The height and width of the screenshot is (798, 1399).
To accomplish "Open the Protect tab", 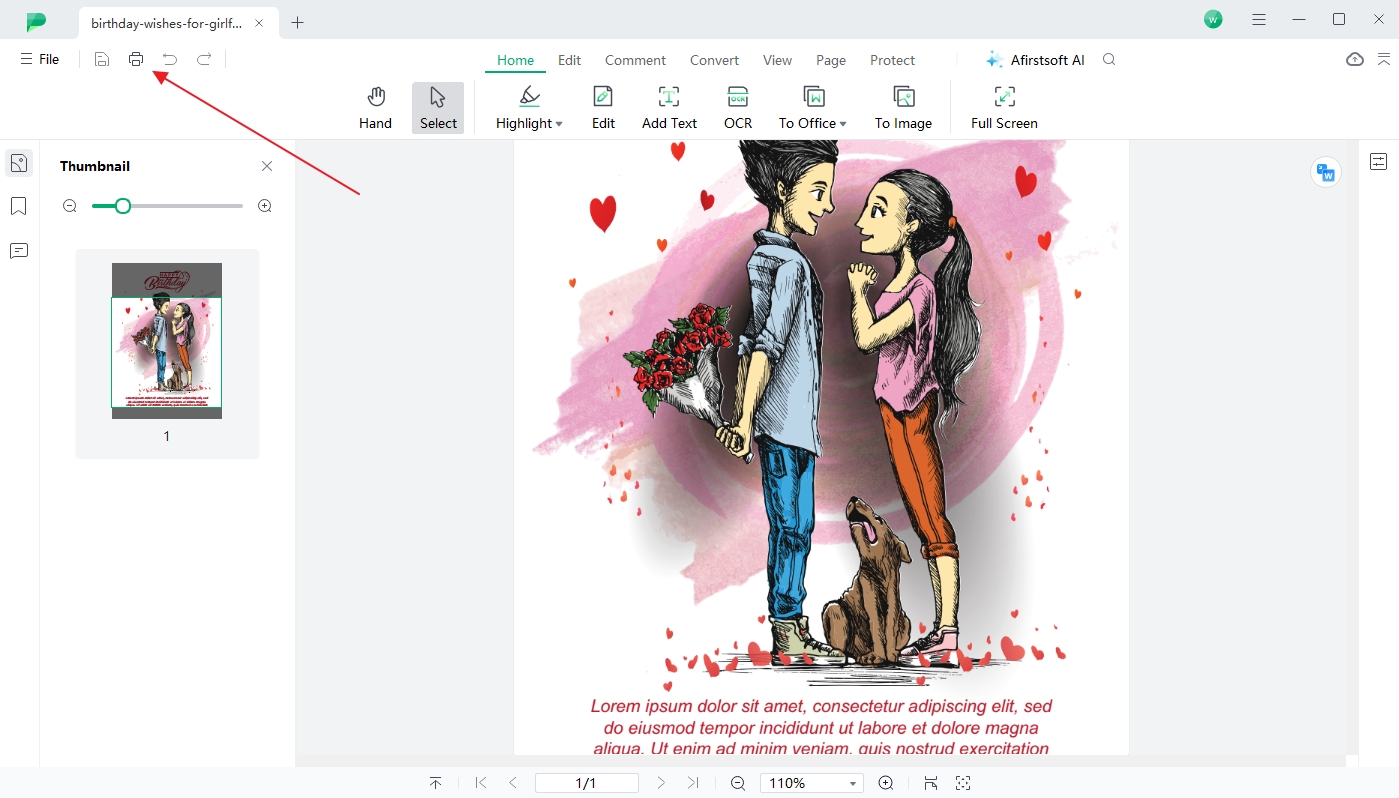I will click(892, 60).
